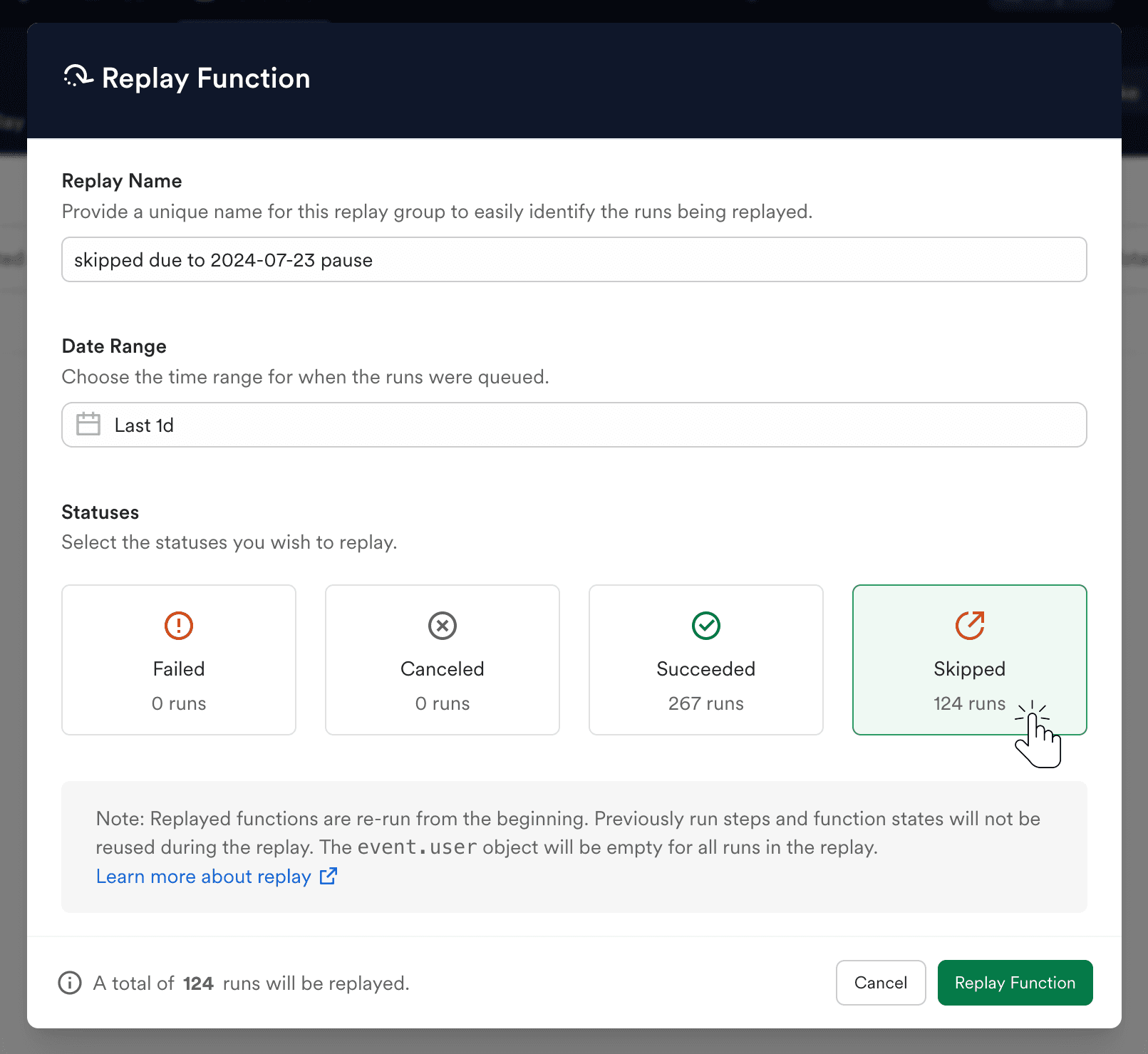Toggle the Succeeded 267 runs card

(x=706, y=660)
